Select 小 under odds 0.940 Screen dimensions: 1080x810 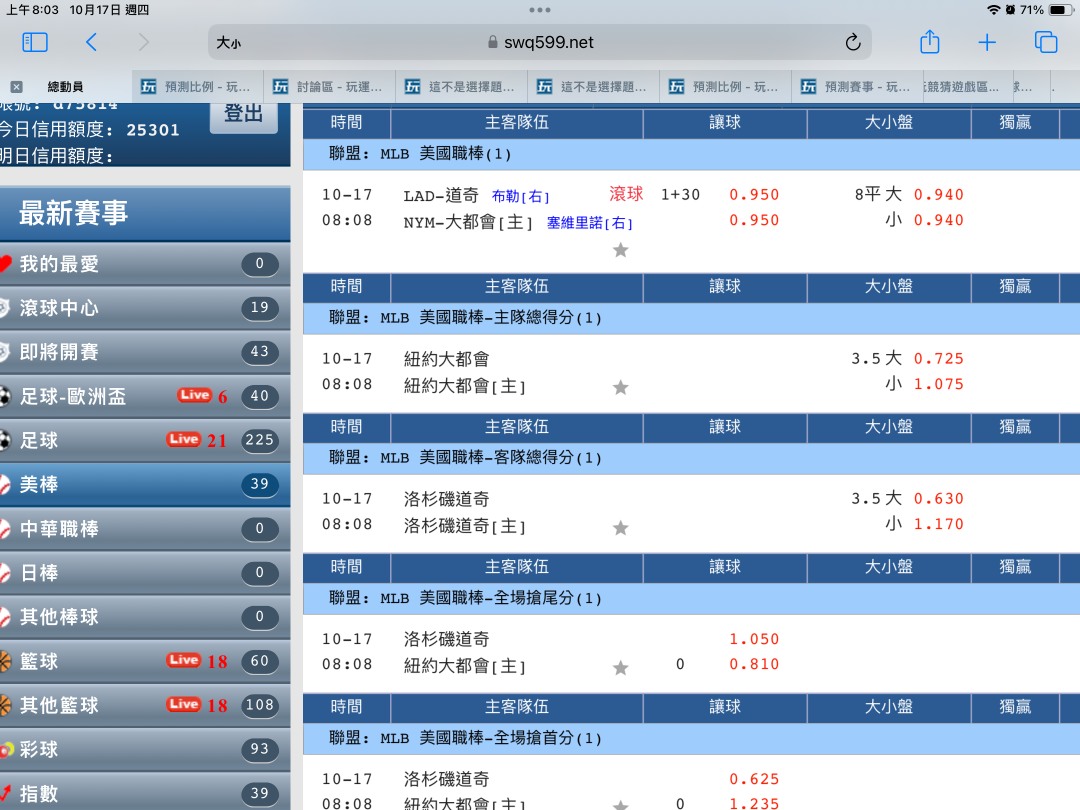tap(939, 220)
